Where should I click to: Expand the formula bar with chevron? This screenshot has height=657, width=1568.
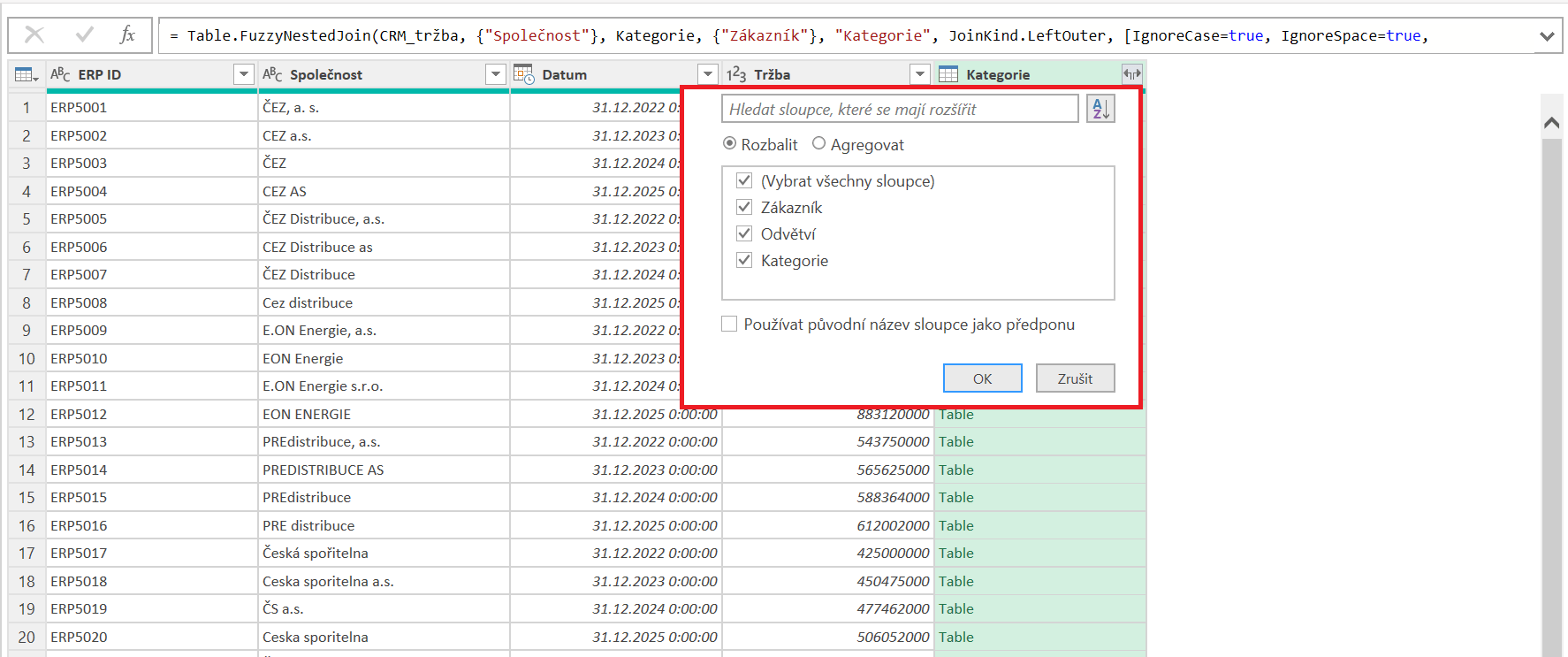click(x=1546, y=36)
